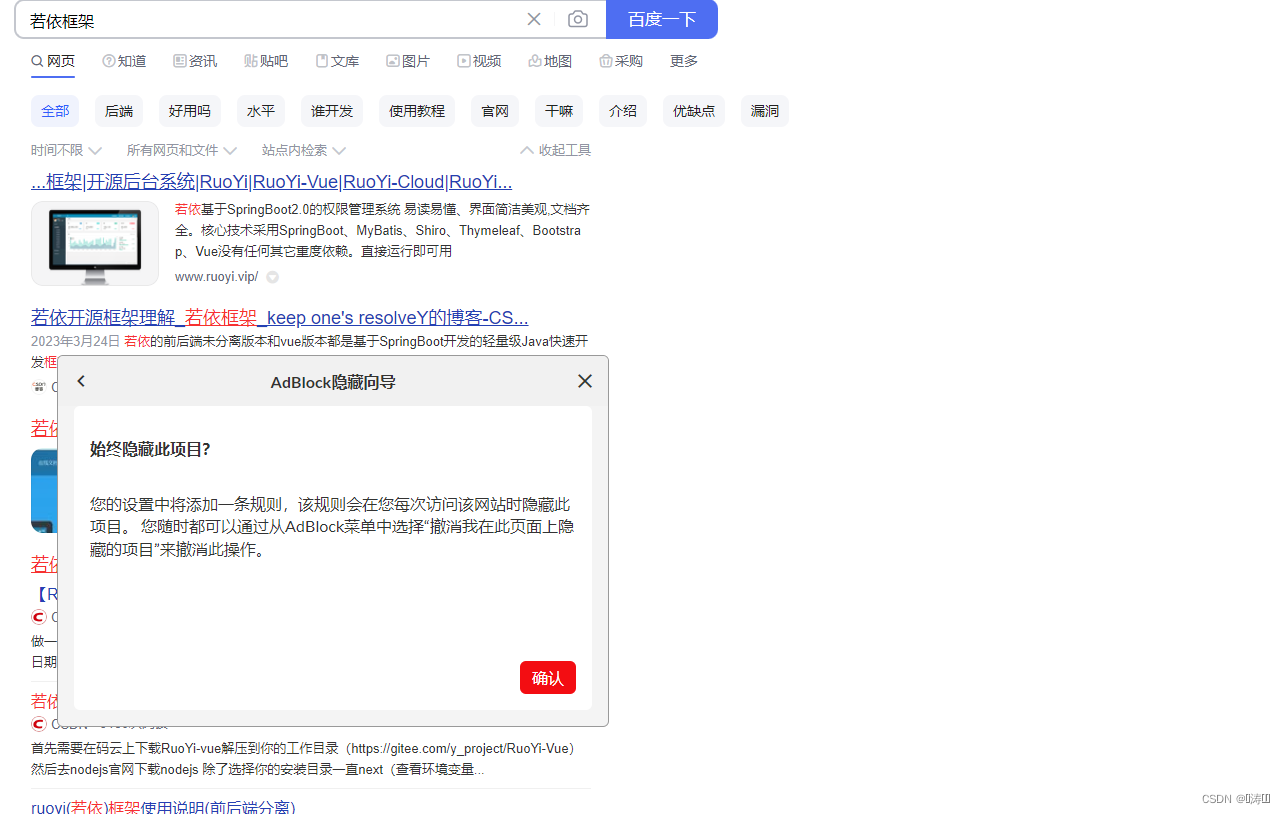Image resolution: width=1285 pixels, height=814 pixels.
Task: Select the 后端 filter chip
Action: coord(119,111)
